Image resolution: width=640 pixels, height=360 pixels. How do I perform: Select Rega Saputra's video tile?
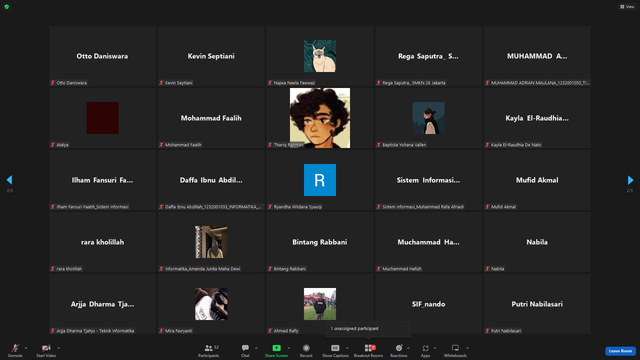tap(429, 56)
